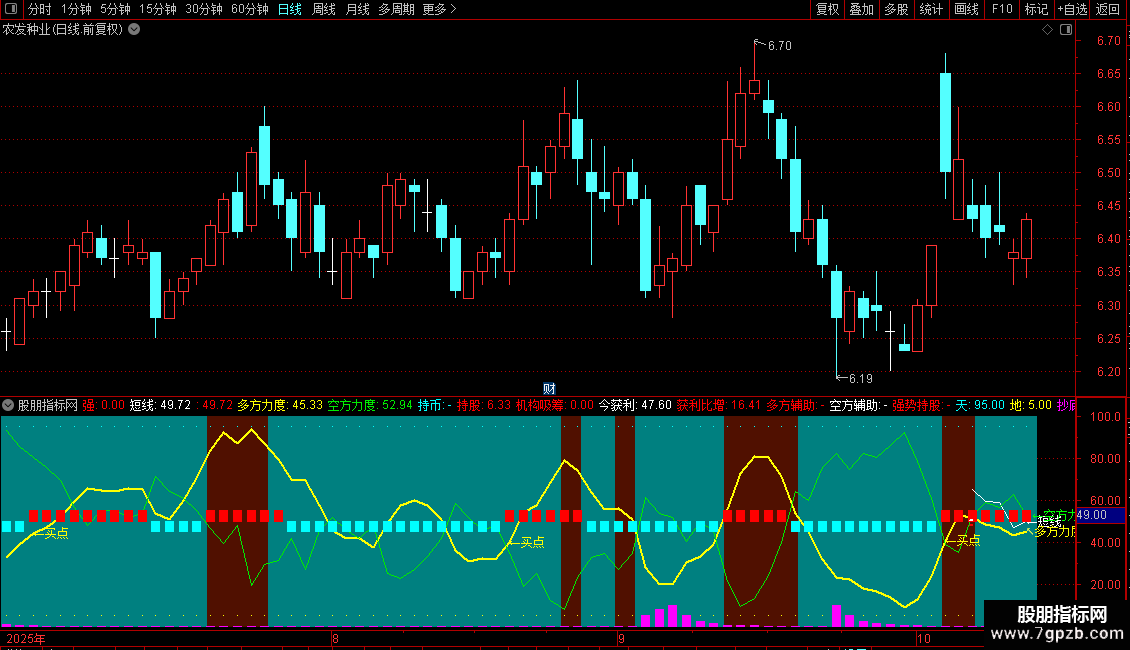Viewport: 1130px width, 650px height.
Task: Open F10 company information
Action: (x=1002, y=9)
